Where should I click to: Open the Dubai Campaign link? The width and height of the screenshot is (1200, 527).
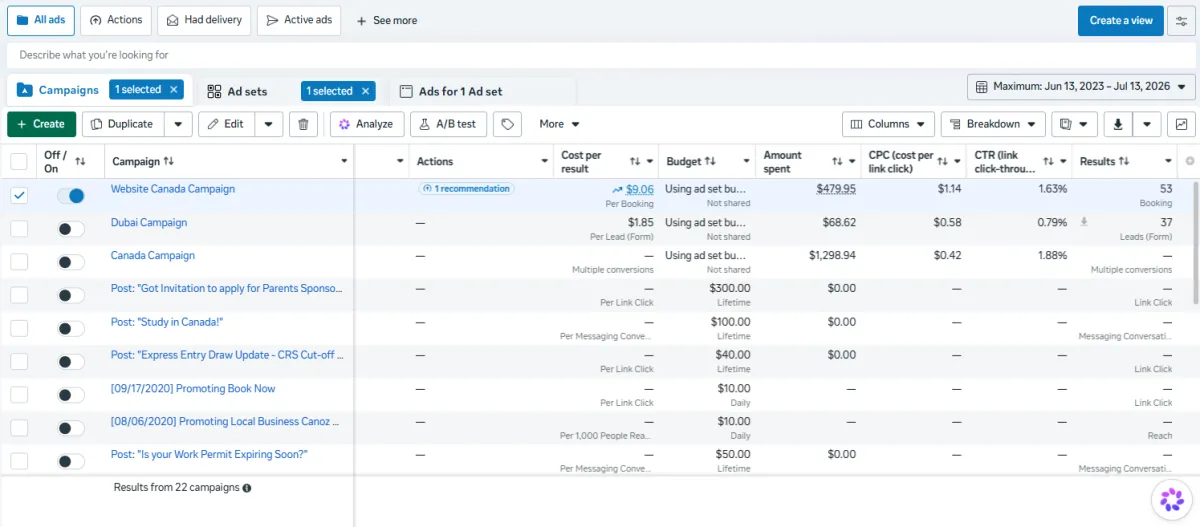(x=149, y=222)
